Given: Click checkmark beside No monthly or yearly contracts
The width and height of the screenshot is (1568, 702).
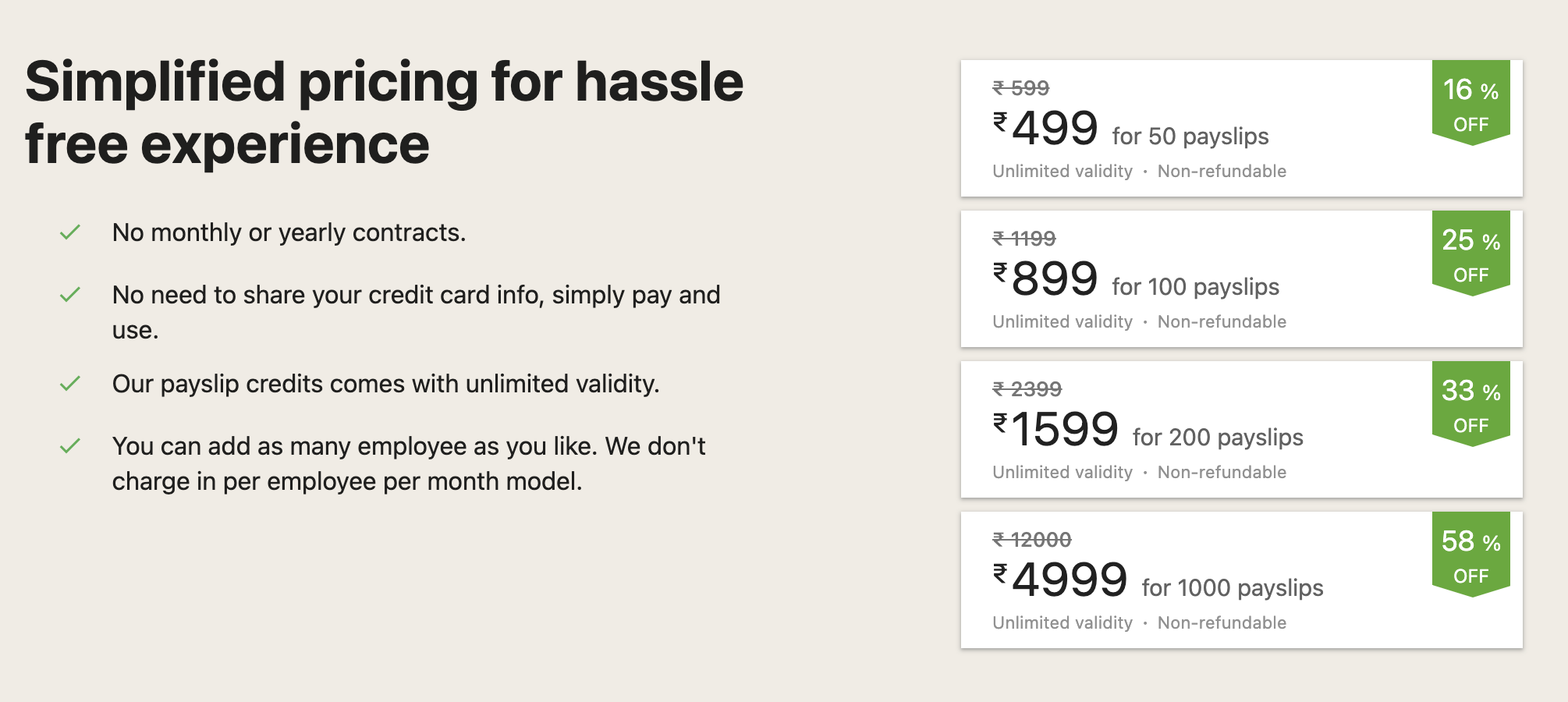Looking at the screenshot, I should 70,232.
